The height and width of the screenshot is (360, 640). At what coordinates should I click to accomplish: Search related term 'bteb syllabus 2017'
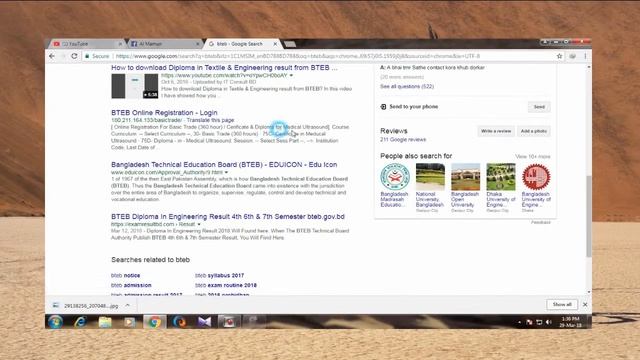click(x=219, y=276)
